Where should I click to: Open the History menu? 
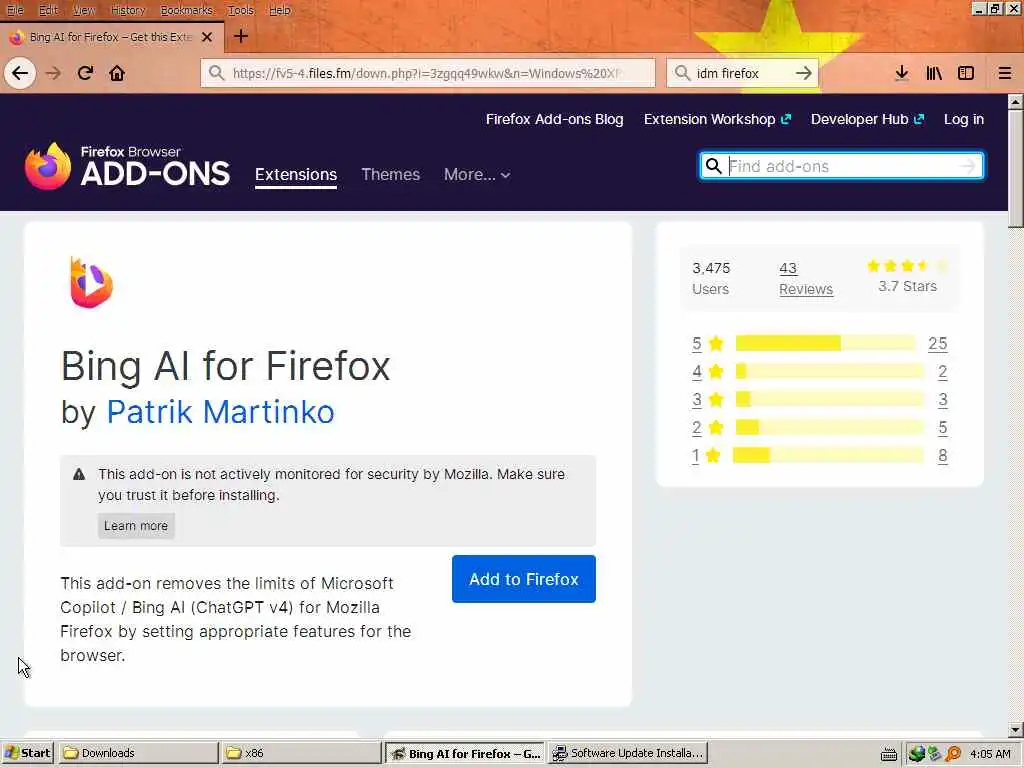click(x=127, y=10)
